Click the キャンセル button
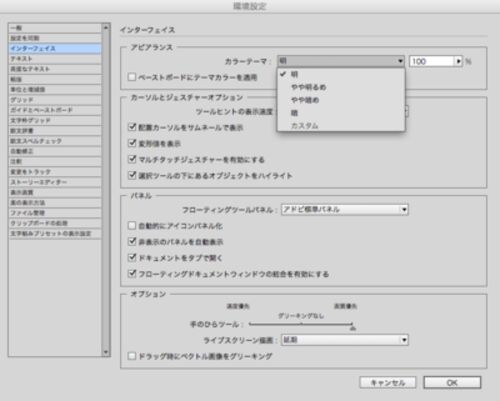 pyautogui.click(x=388, y=383)
